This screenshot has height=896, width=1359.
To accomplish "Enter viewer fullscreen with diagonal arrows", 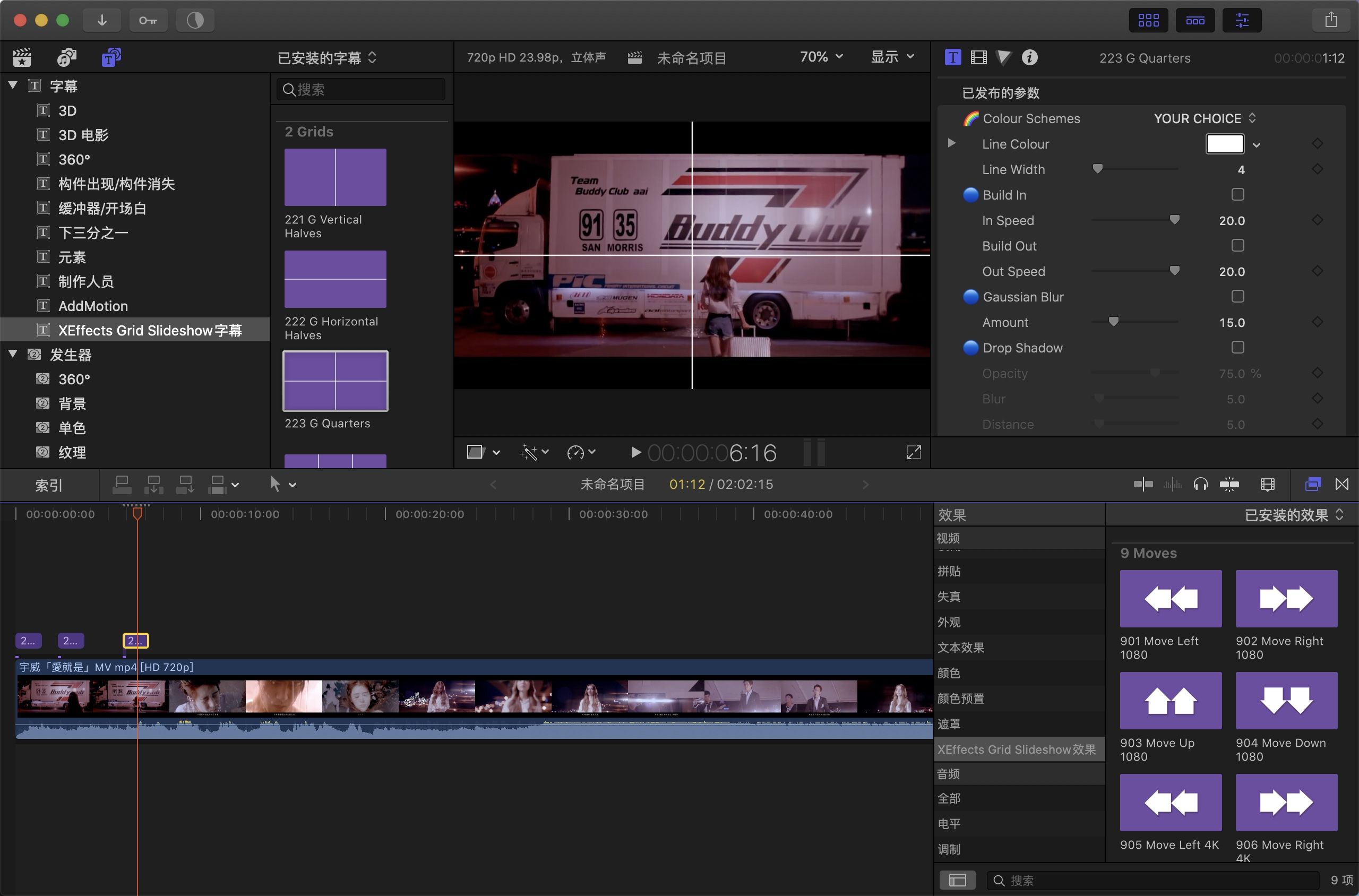I will pyautogui.click(x=914, y=453).
